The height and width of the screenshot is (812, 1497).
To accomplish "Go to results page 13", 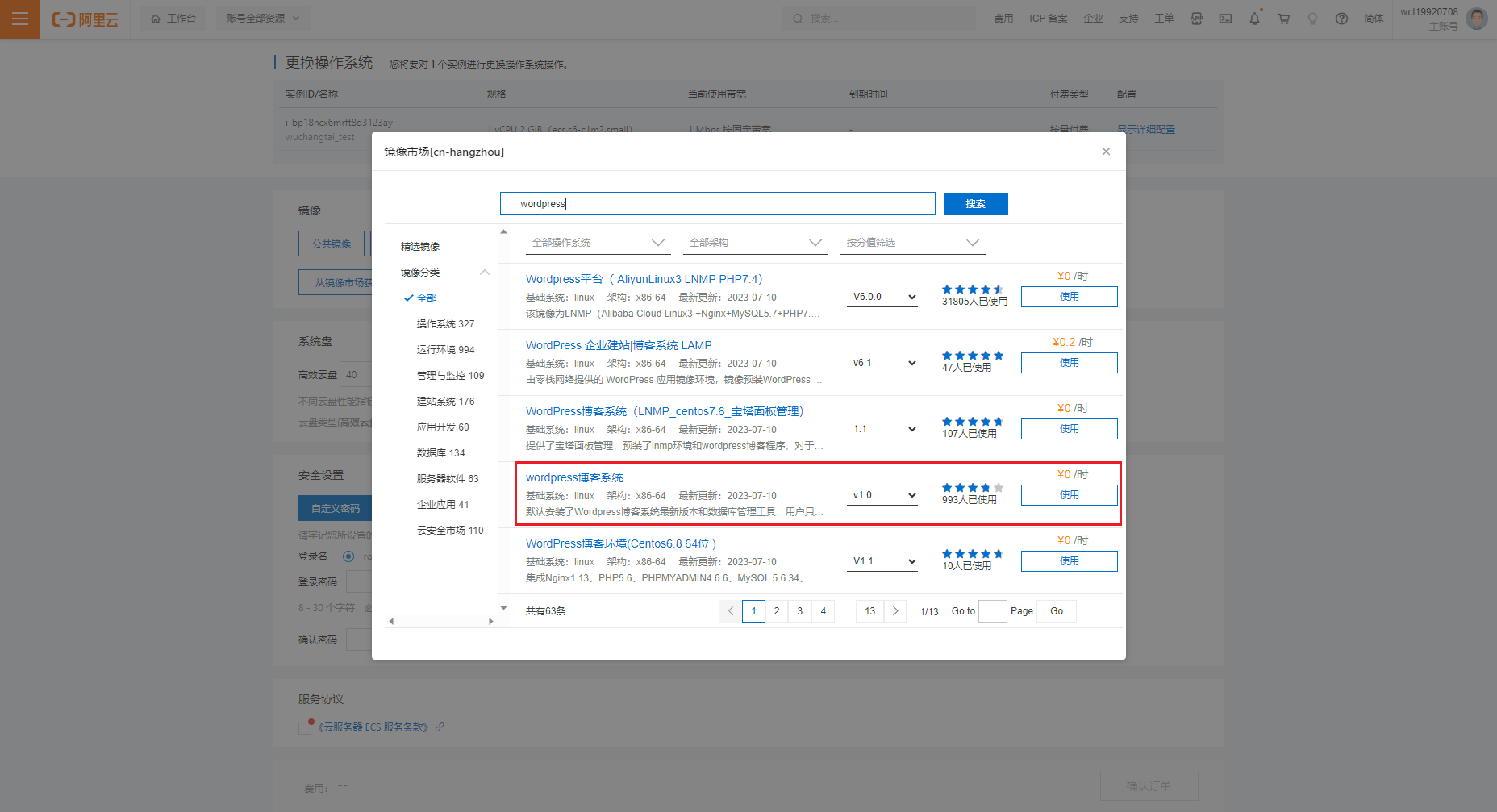I will click(x=869, y=611).
